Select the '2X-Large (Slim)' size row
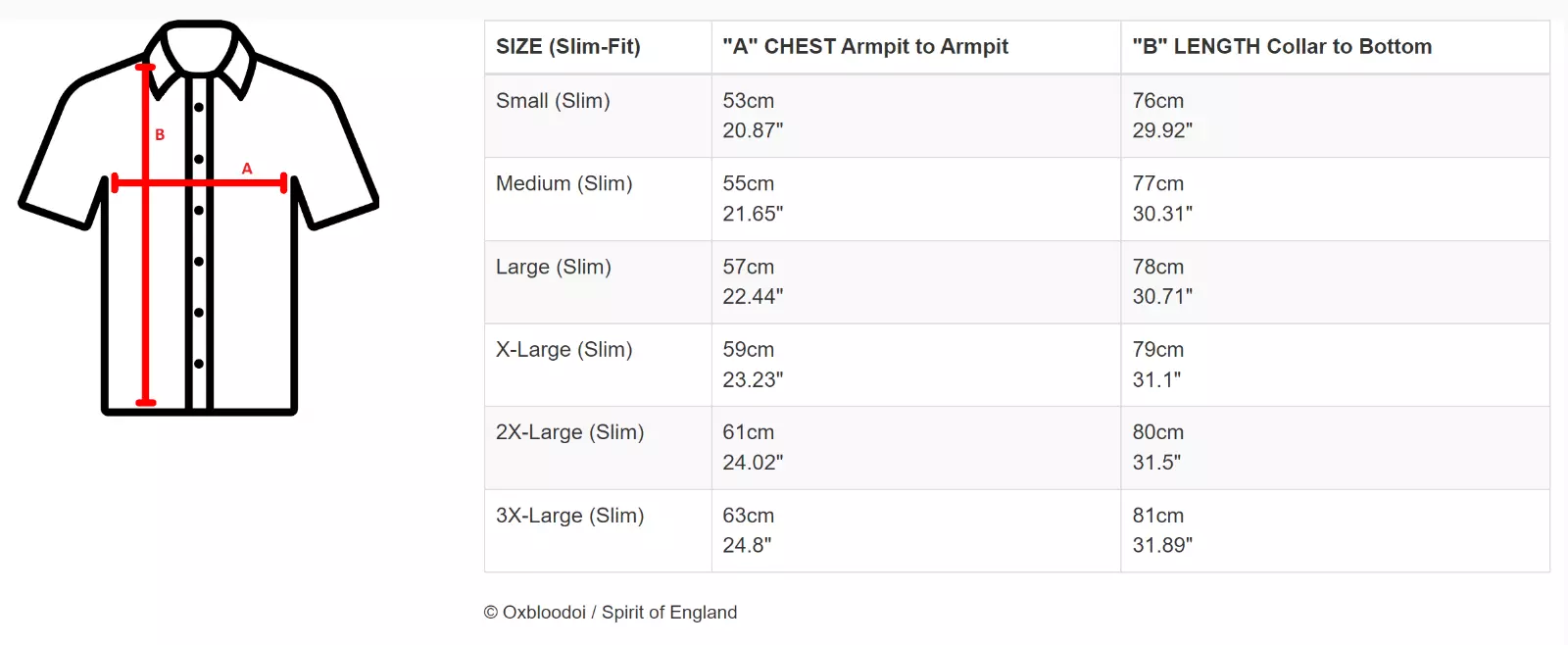 click(x=1017, y=448)
